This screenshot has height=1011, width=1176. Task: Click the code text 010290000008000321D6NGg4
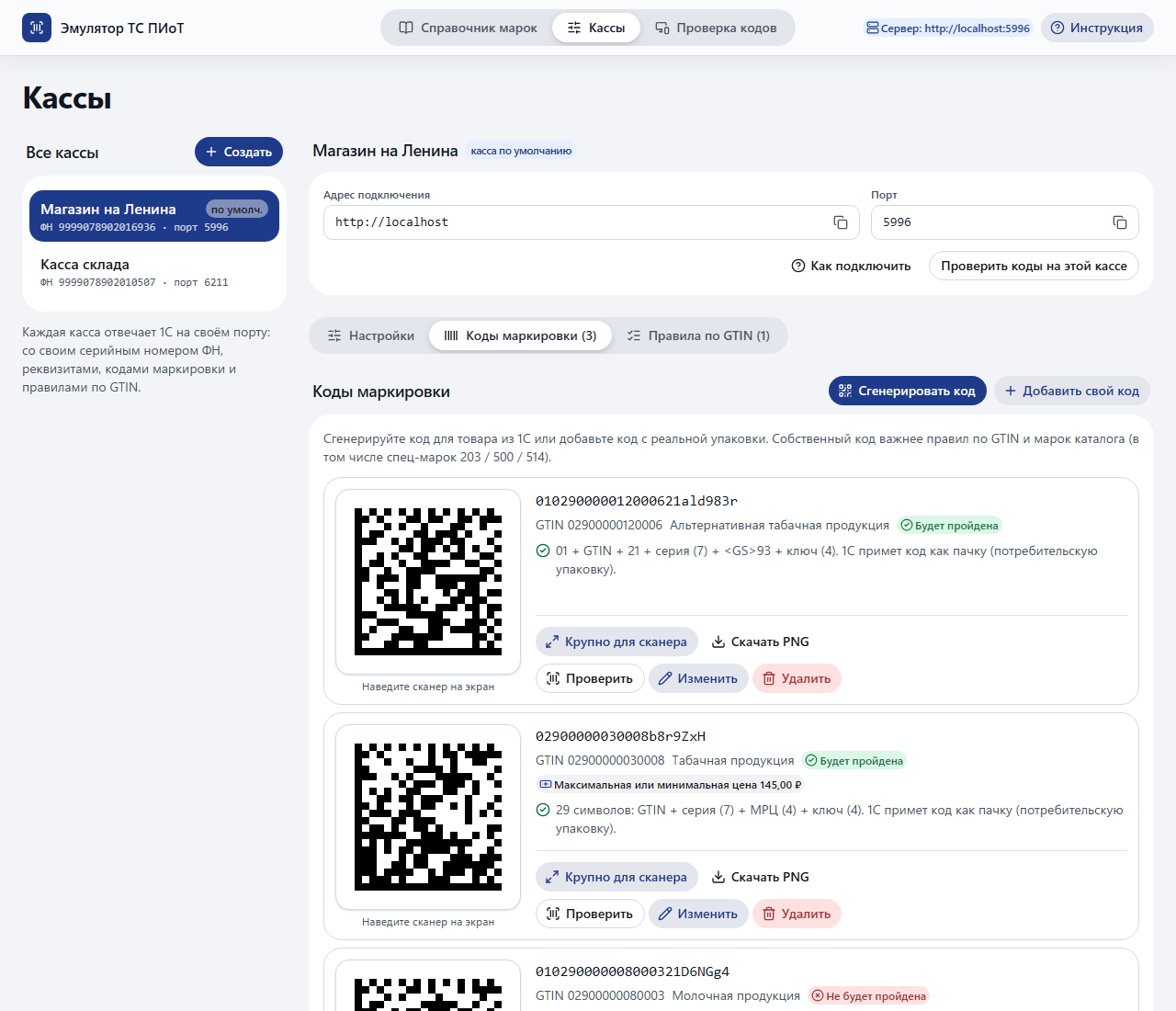point(632,971)
